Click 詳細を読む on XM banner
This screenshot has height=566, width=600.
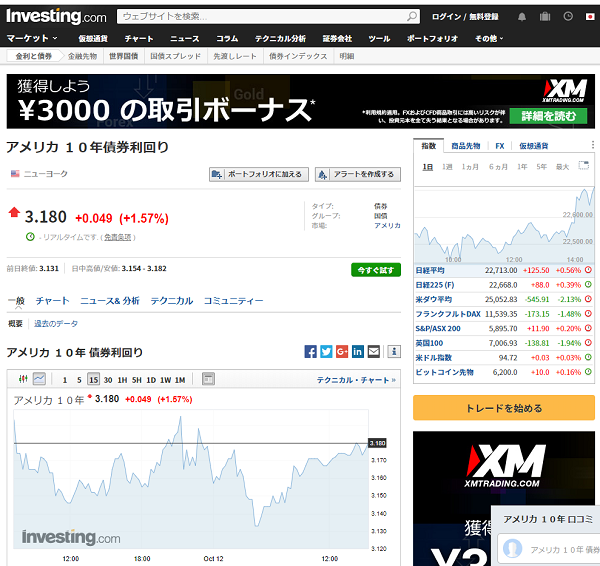tap(548, 116)
